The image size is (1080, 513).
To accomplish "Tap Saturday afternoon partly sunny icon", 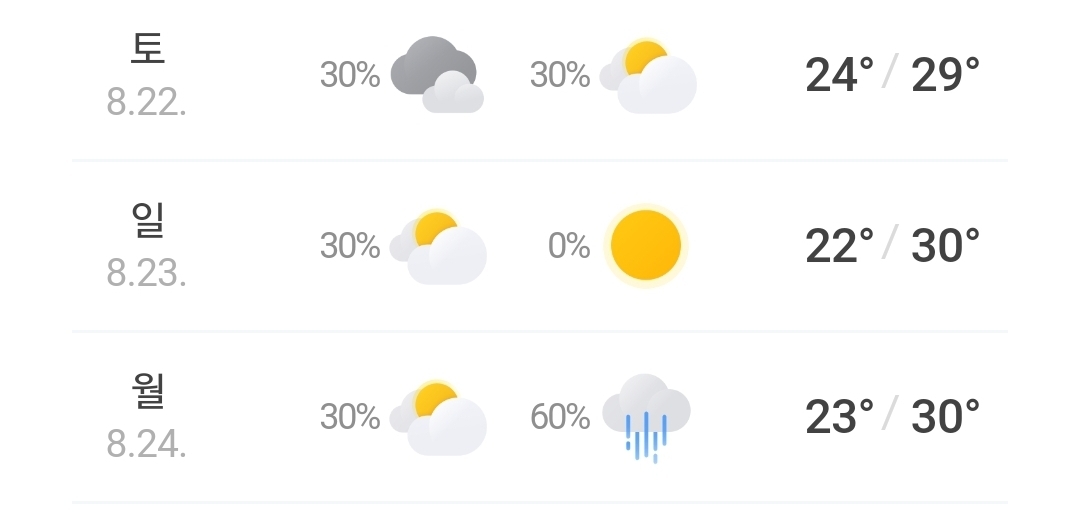I will click(x=647, y=74).
